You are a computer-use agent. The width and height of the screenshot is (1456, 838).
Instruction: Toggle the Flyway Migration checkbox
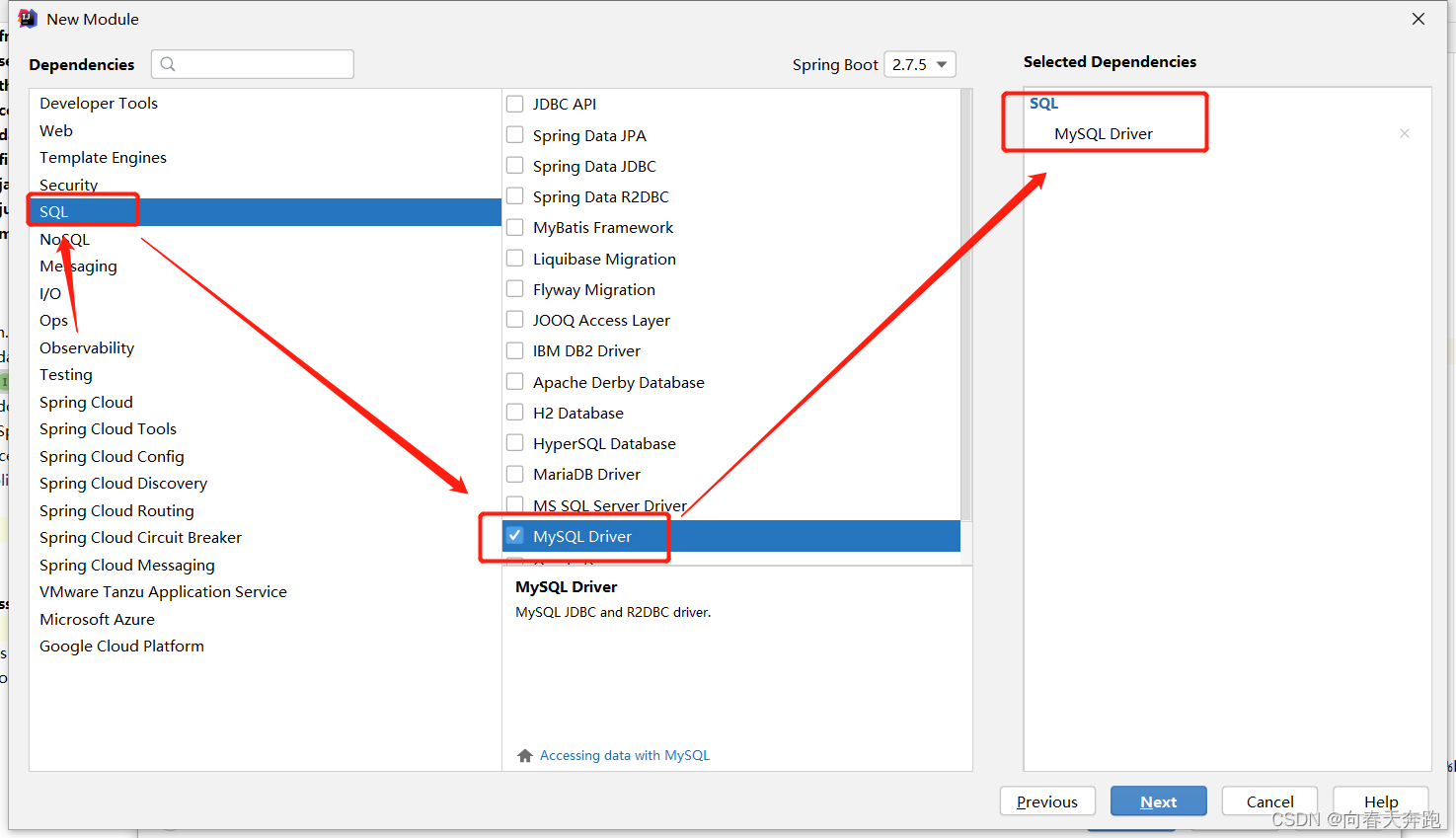pos(515,289)
